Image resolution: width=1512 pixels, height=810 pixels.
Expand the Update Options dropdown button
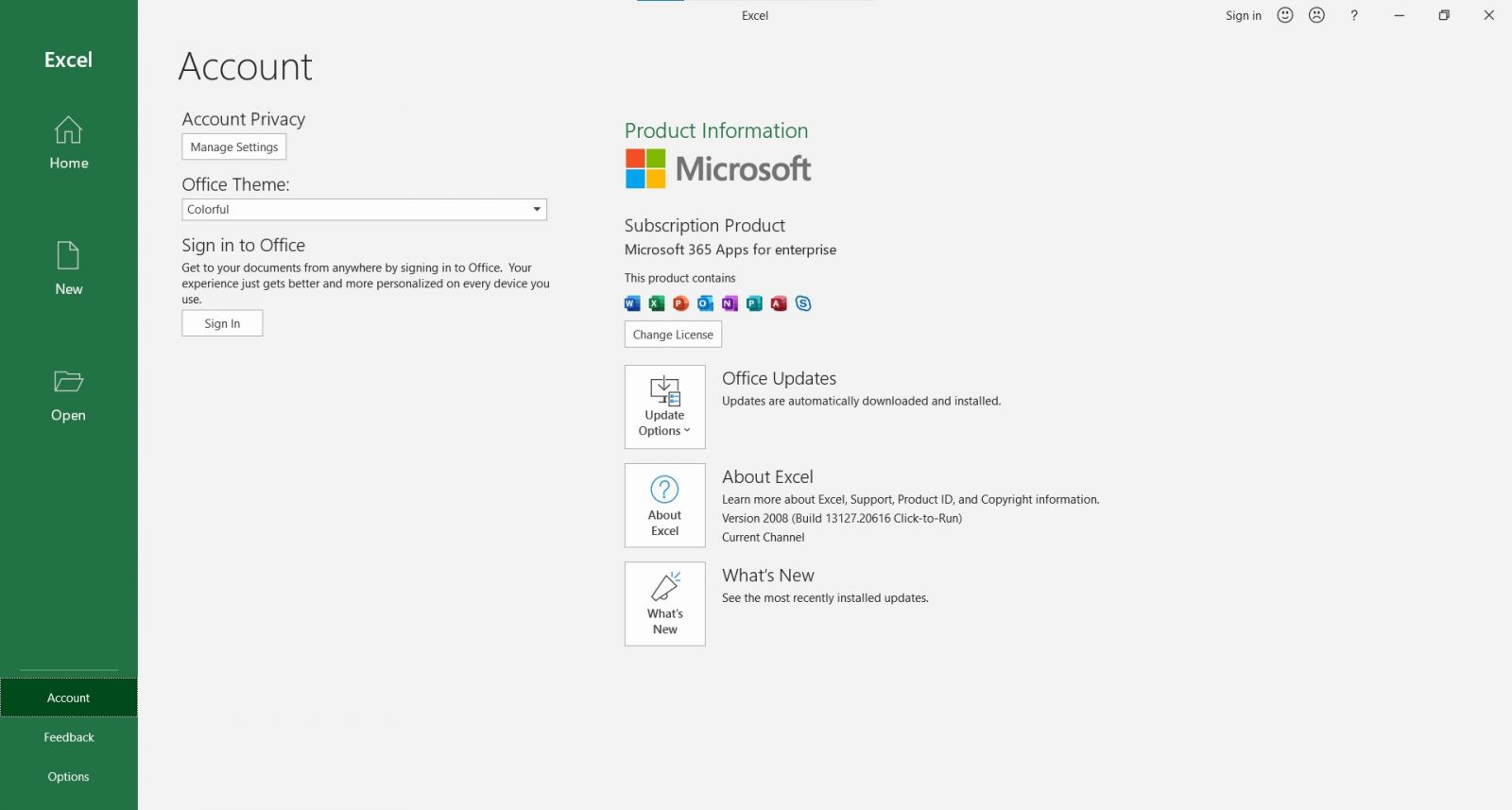click(664, 407)
